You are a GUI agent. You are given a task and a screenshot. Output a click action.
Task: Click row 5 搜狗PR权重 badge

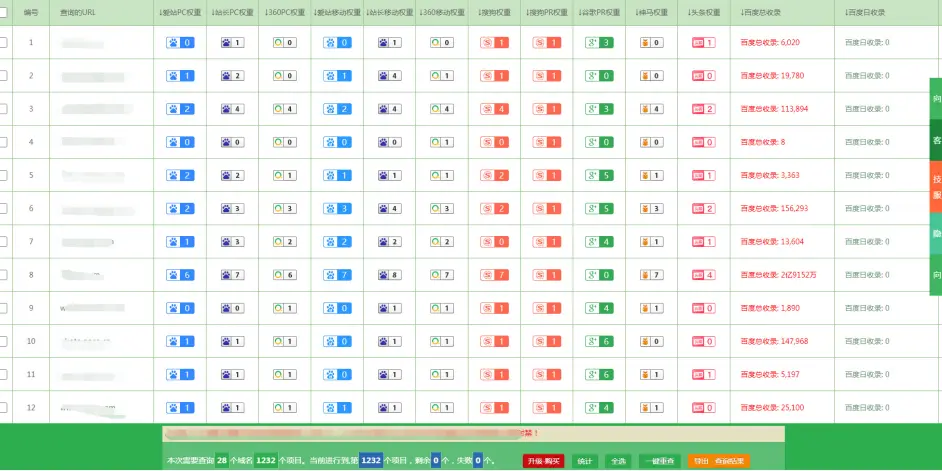click(547, 175)
